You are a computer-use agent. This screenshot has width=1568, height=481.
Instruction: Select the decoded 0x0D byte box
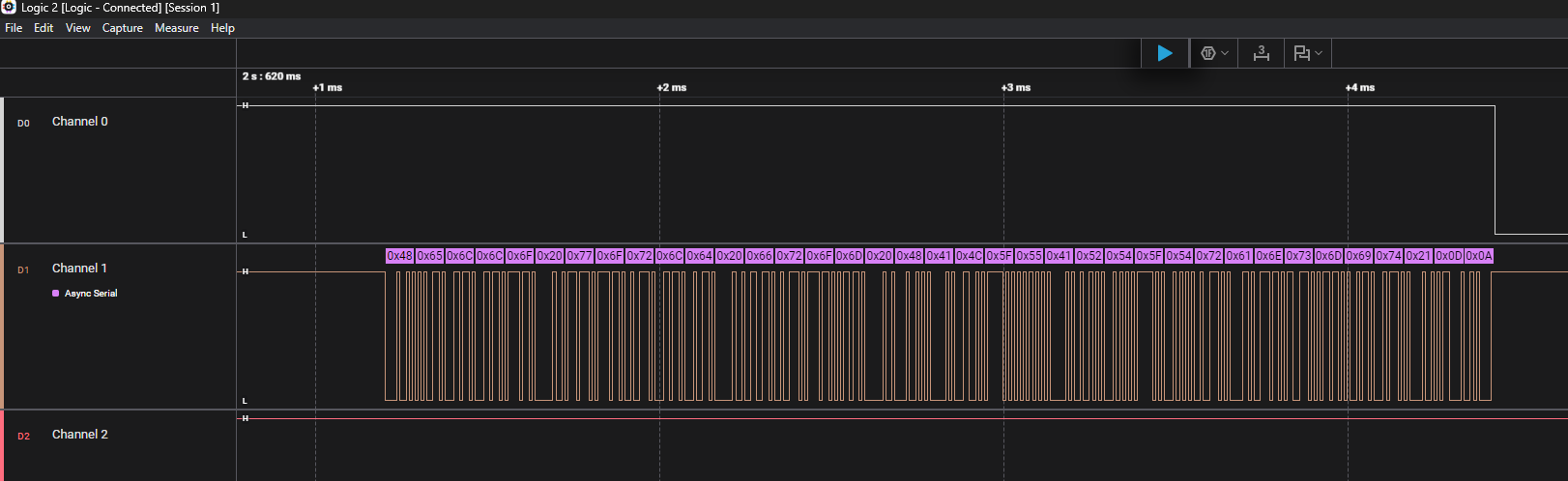[1449, 256]
